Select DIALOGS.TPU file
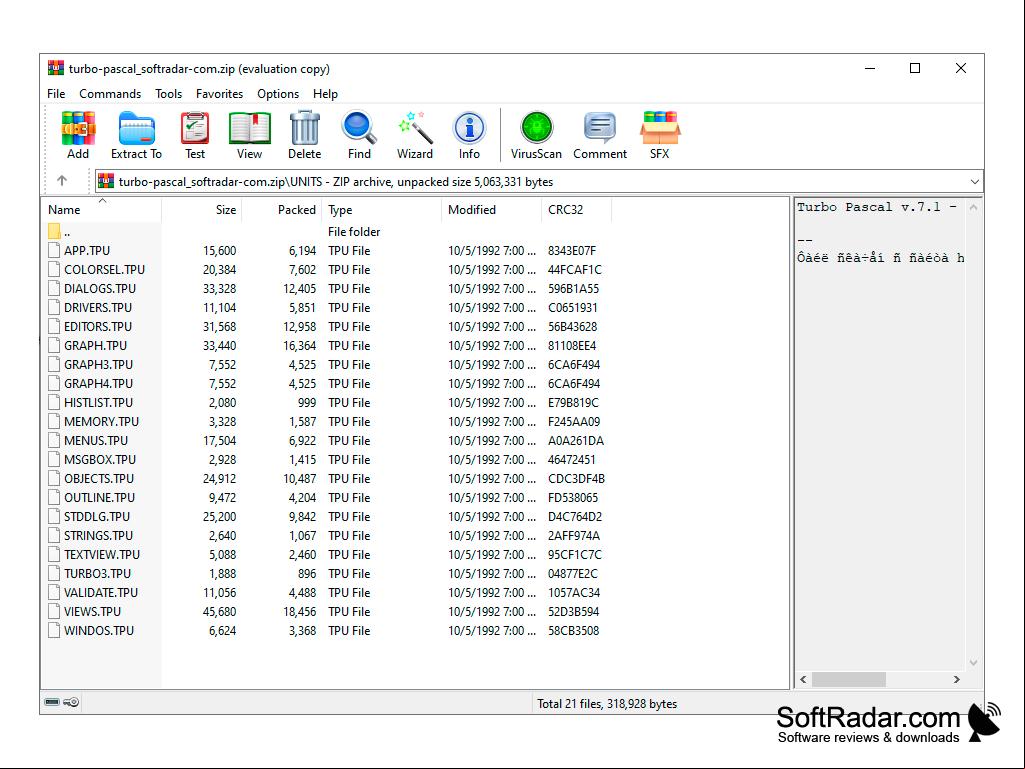 click(x=99, y=288)
